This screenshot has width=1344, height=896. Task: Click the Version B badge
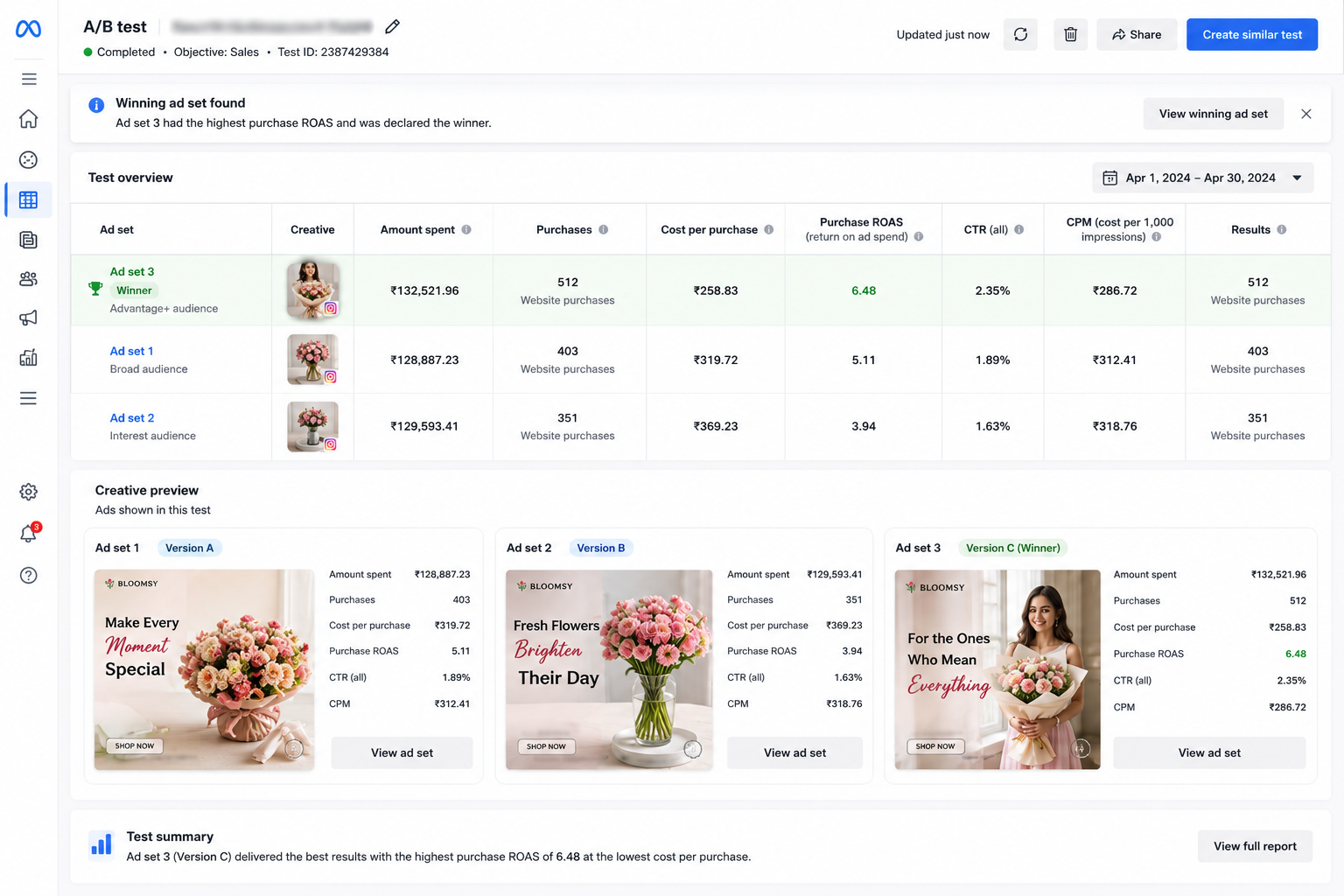tap(601, 548)
